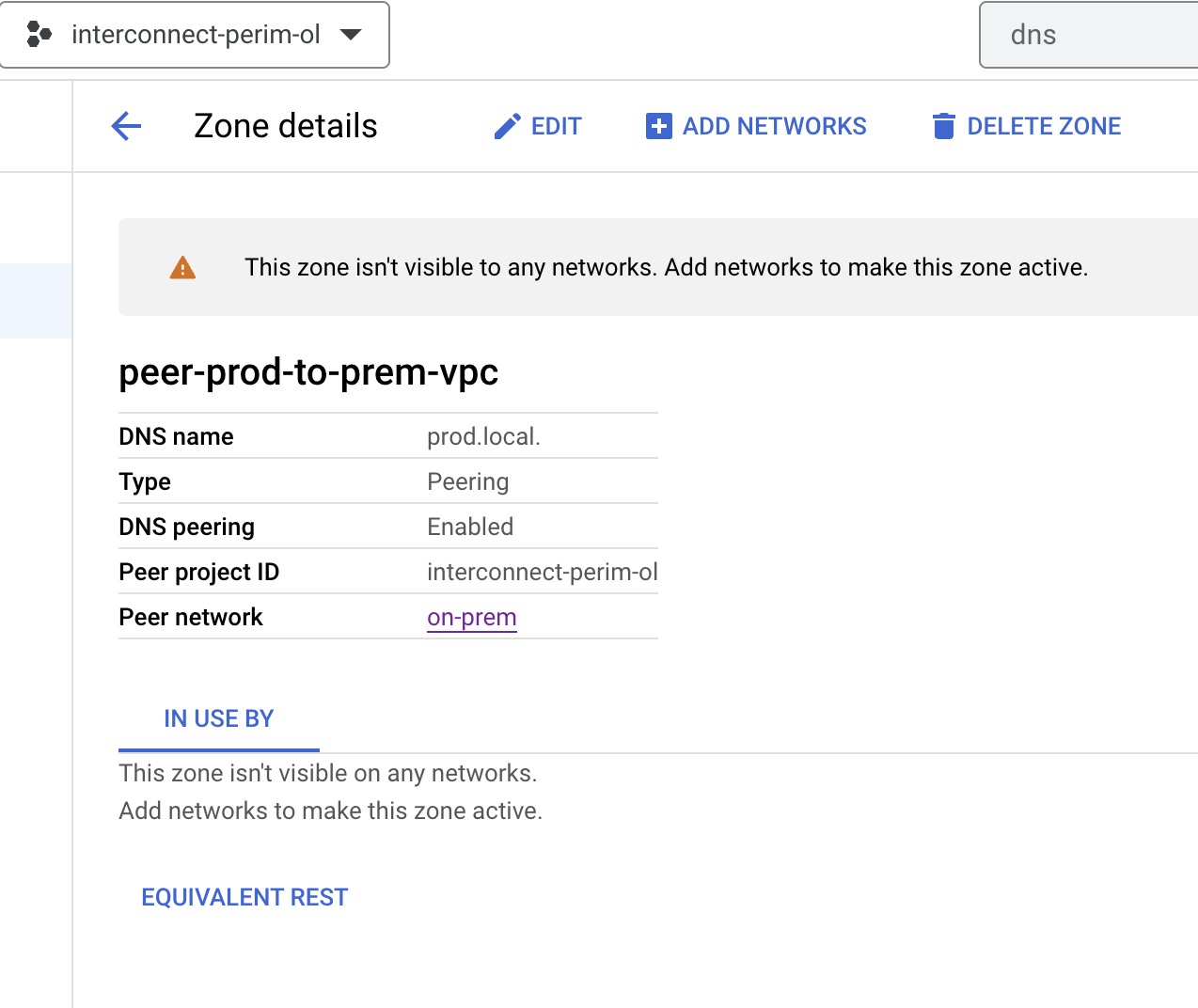Click the EQUIVALENT REST button
The image size is (1198, 1008).
pyautogui.click(x=244, y=896)
